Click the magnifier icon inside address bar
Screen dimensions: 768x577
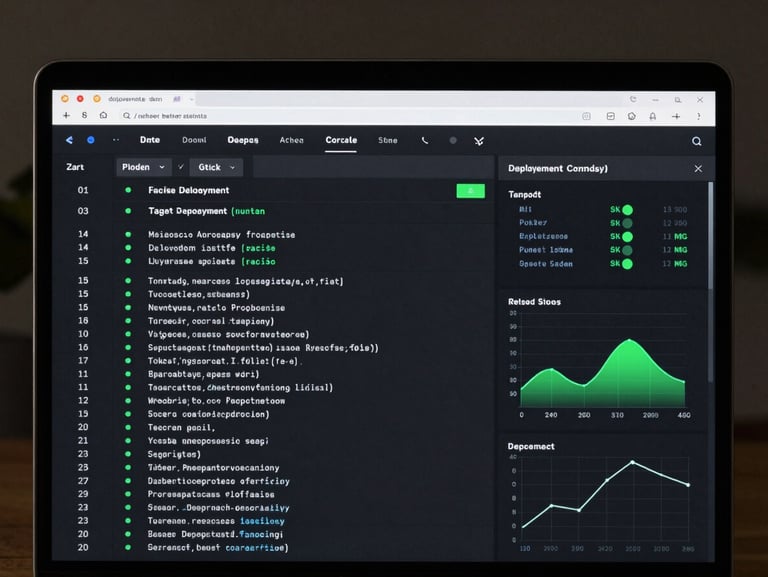(126, 116)
